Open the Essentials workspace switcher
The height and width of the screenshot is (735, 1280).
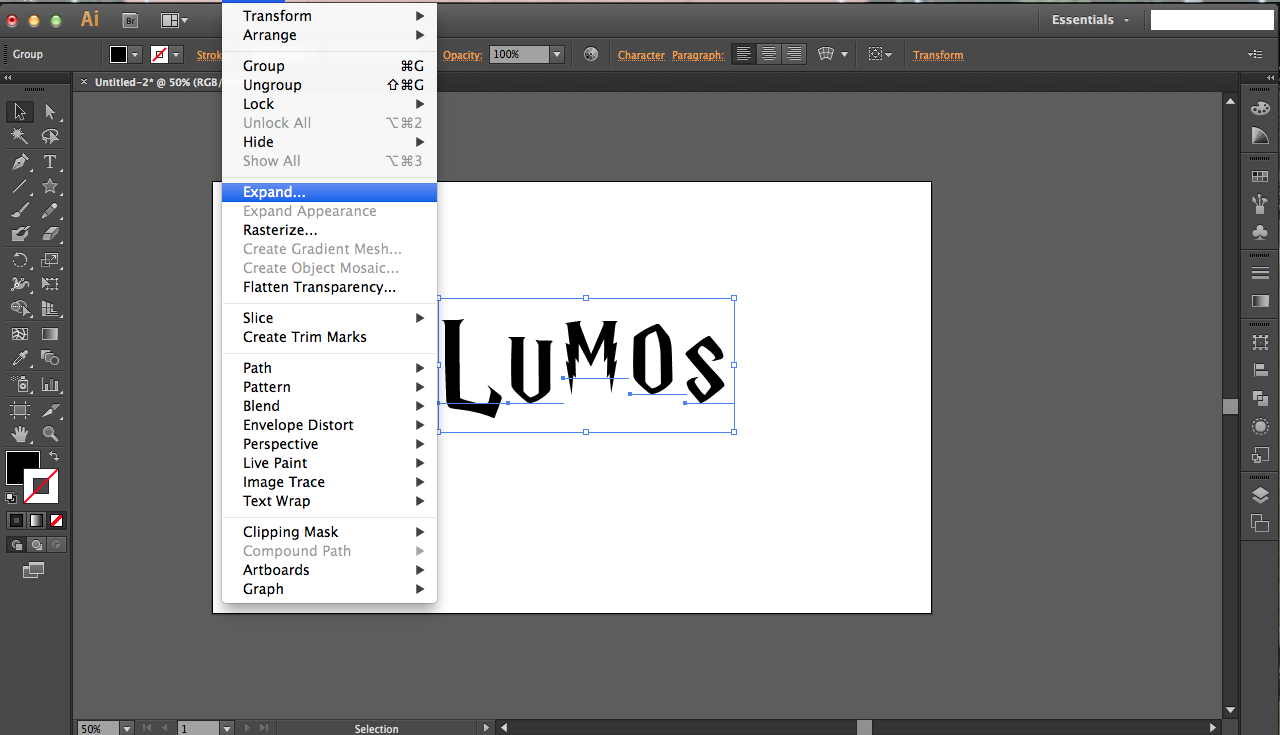pos(1090,20)
